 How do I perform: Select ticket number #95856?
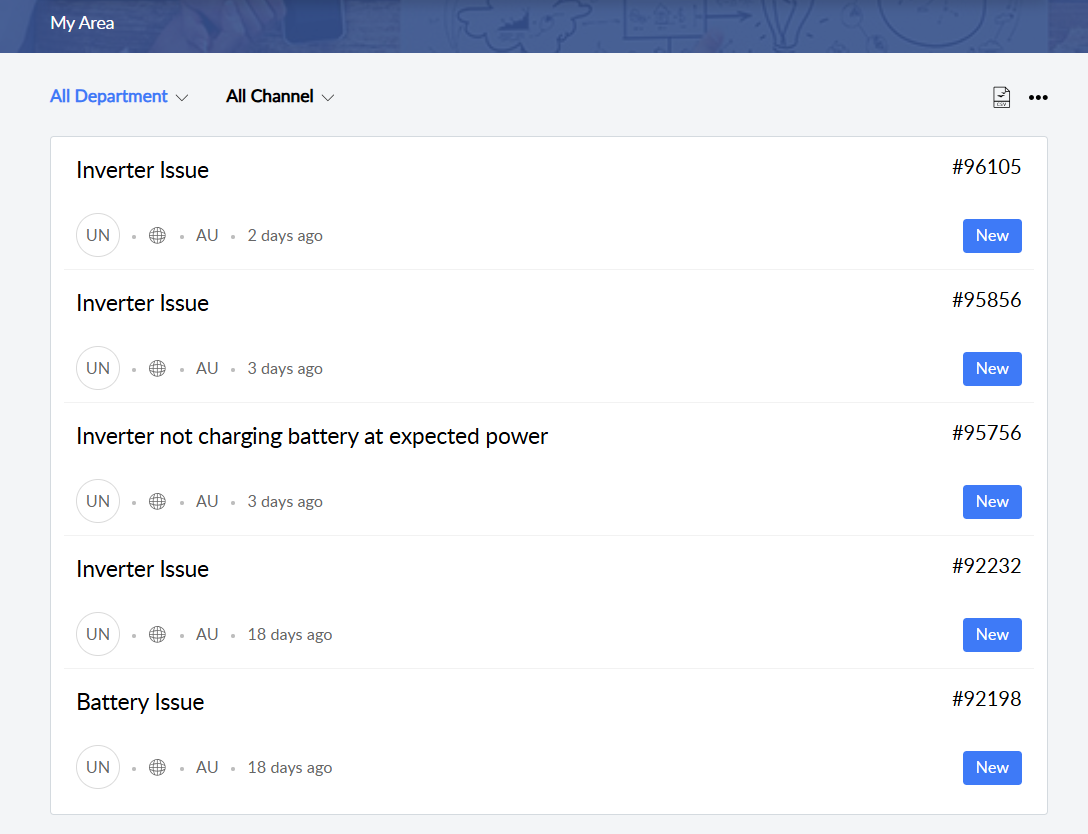point(986,300)
